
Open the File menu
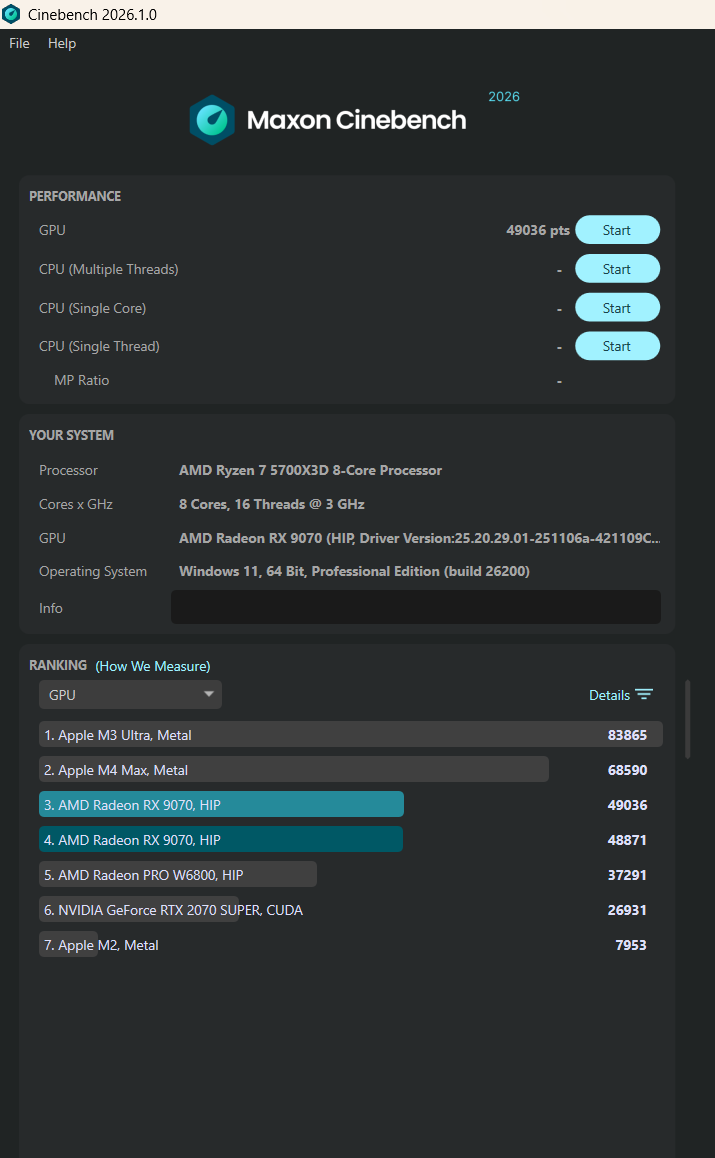19,43
